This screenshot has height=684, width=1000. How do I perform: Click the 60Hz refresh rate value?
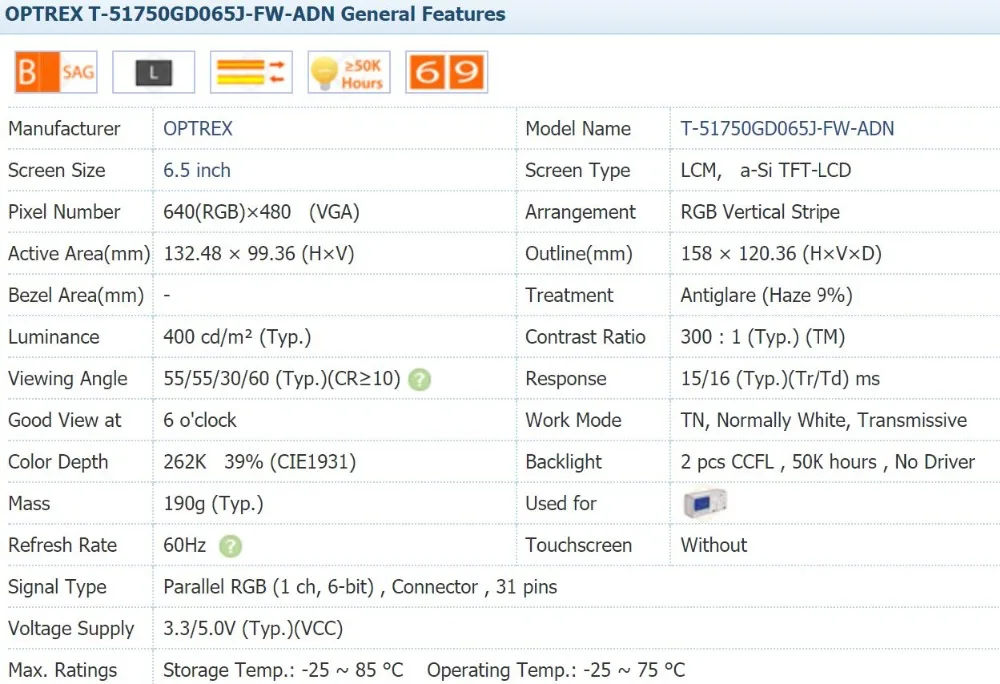tap(184, 545)
